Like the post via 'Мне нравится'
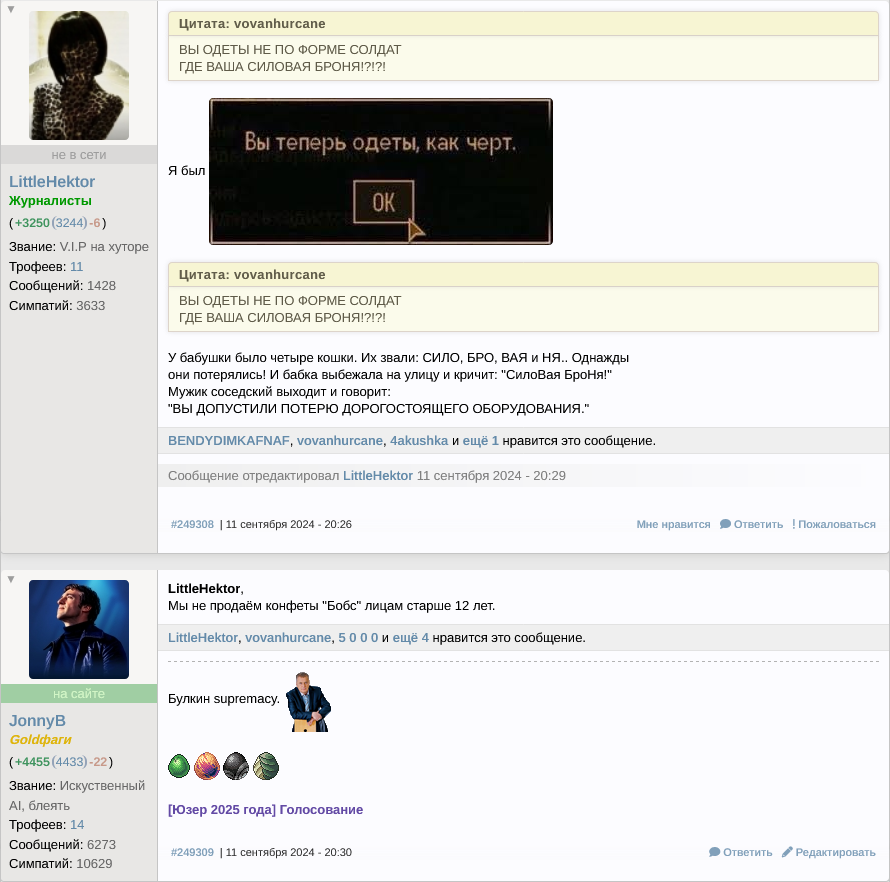 pos(673,524)
